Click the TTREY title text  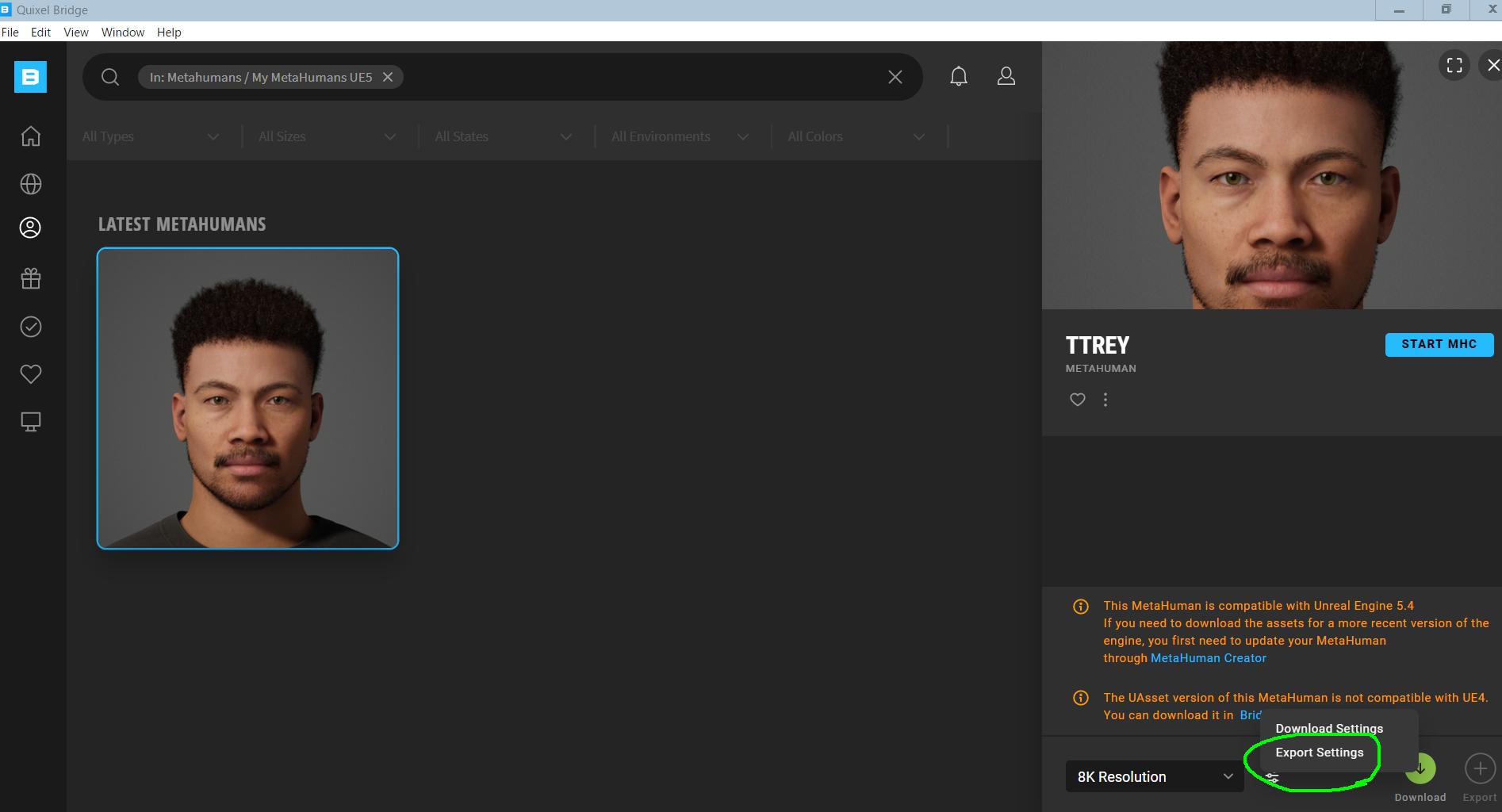point(1098,346)
